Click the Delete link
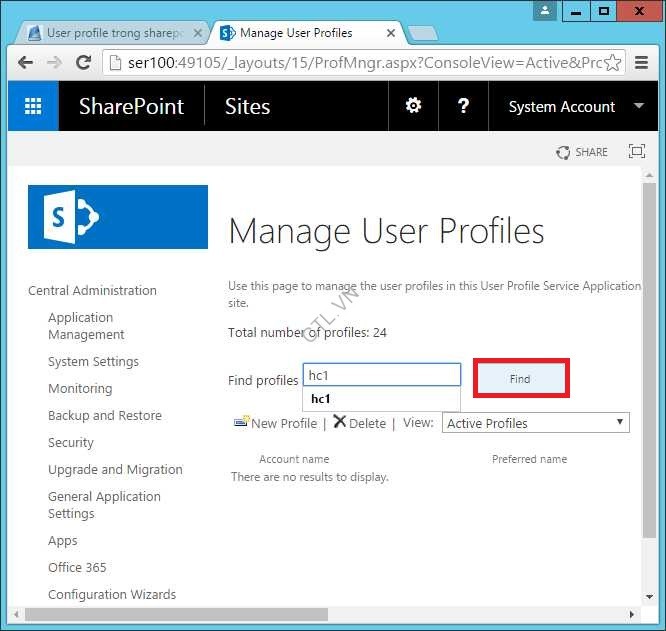The image size is (666, 631). coord(367,423)
